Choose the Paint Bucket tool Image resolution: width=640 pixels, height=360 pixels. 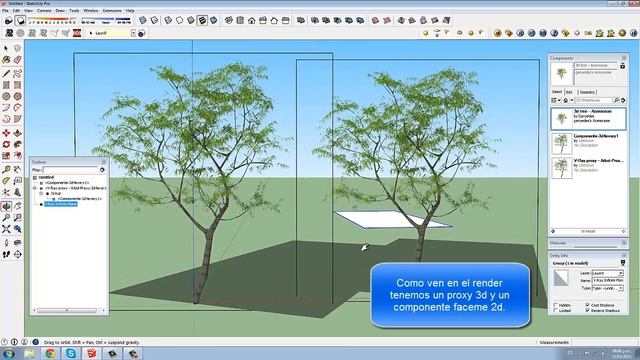pyautogui.click(x=6, y=60)
